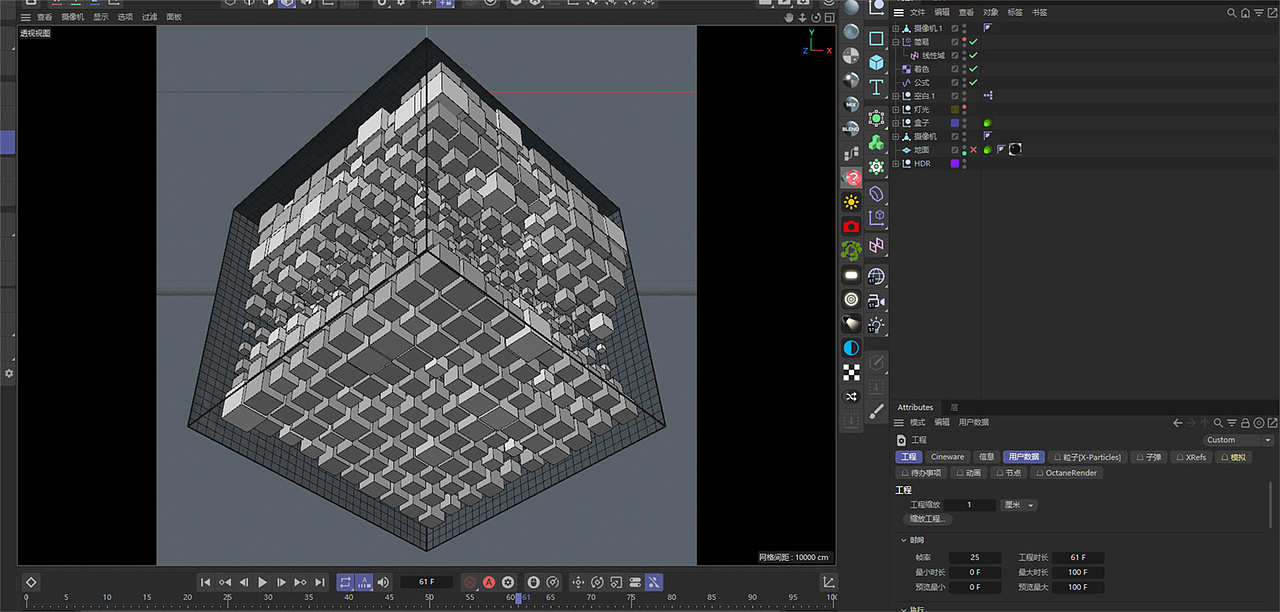Viewport: 1280px width, 612px height.
Task: Switch to the 层 tab beside Attributes
Action: pyautogui.click(x=954, y=407)
